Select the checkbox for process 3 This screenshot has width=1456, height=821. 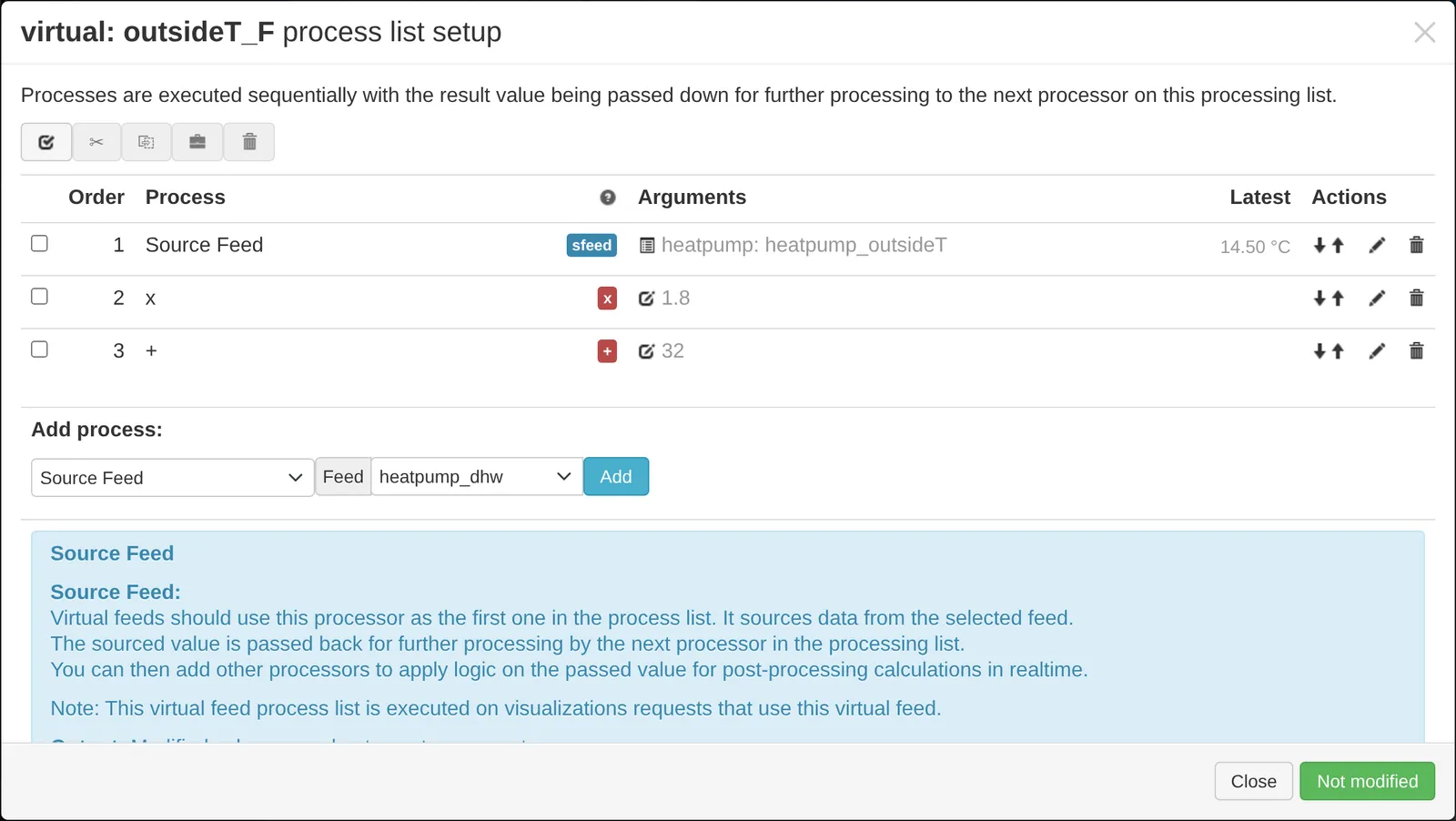pyautogui.click(x=39, y=349)
